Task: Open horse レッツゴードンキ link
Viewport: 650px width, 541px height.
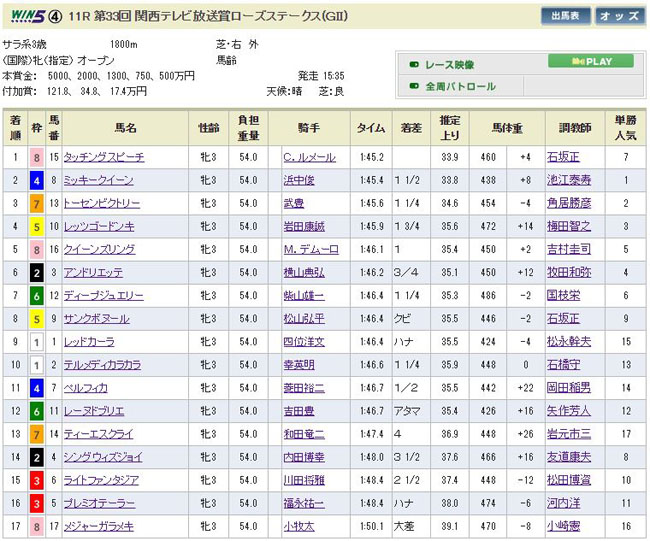Action: click(x=98, y=227)
